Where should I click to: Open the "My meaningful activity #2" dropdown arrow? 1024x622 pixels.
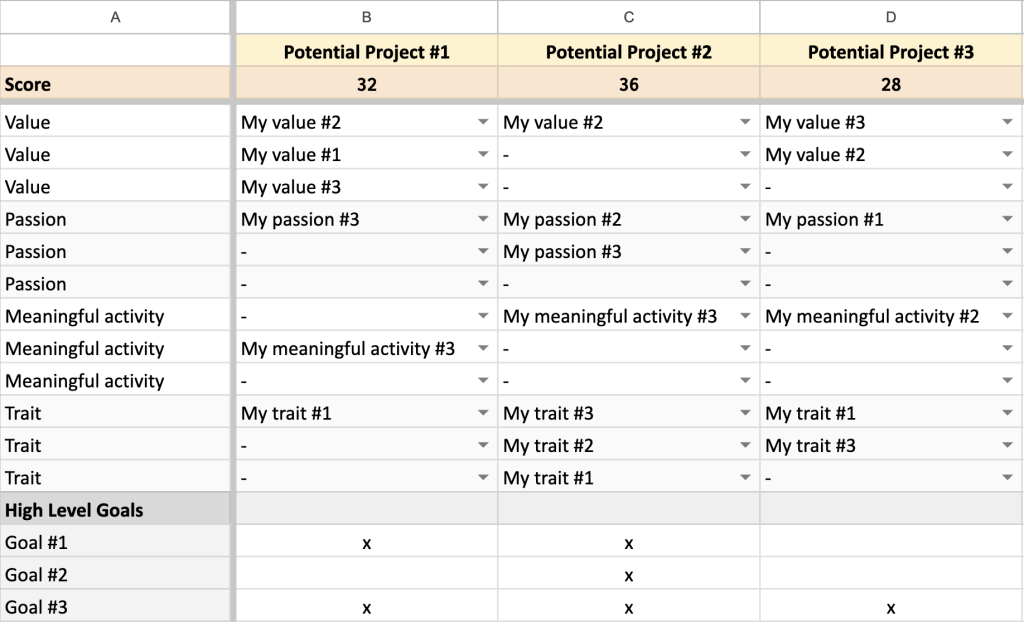[1007, 317]
